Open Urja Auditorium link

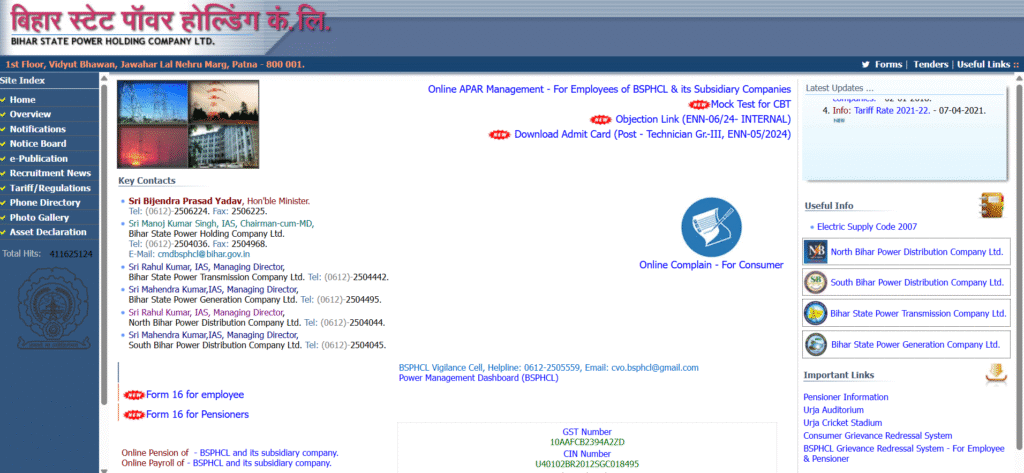click(x=833, y=410)
